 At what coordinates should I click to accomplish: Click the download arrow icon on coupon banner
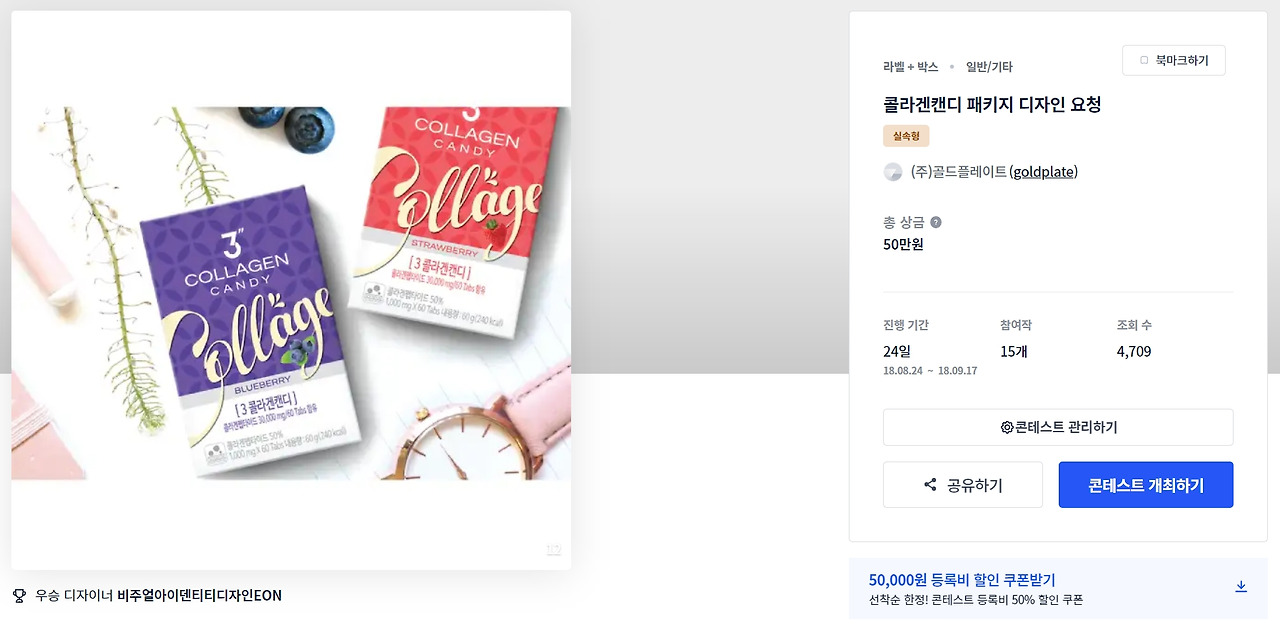click(x=1241, y=586)
